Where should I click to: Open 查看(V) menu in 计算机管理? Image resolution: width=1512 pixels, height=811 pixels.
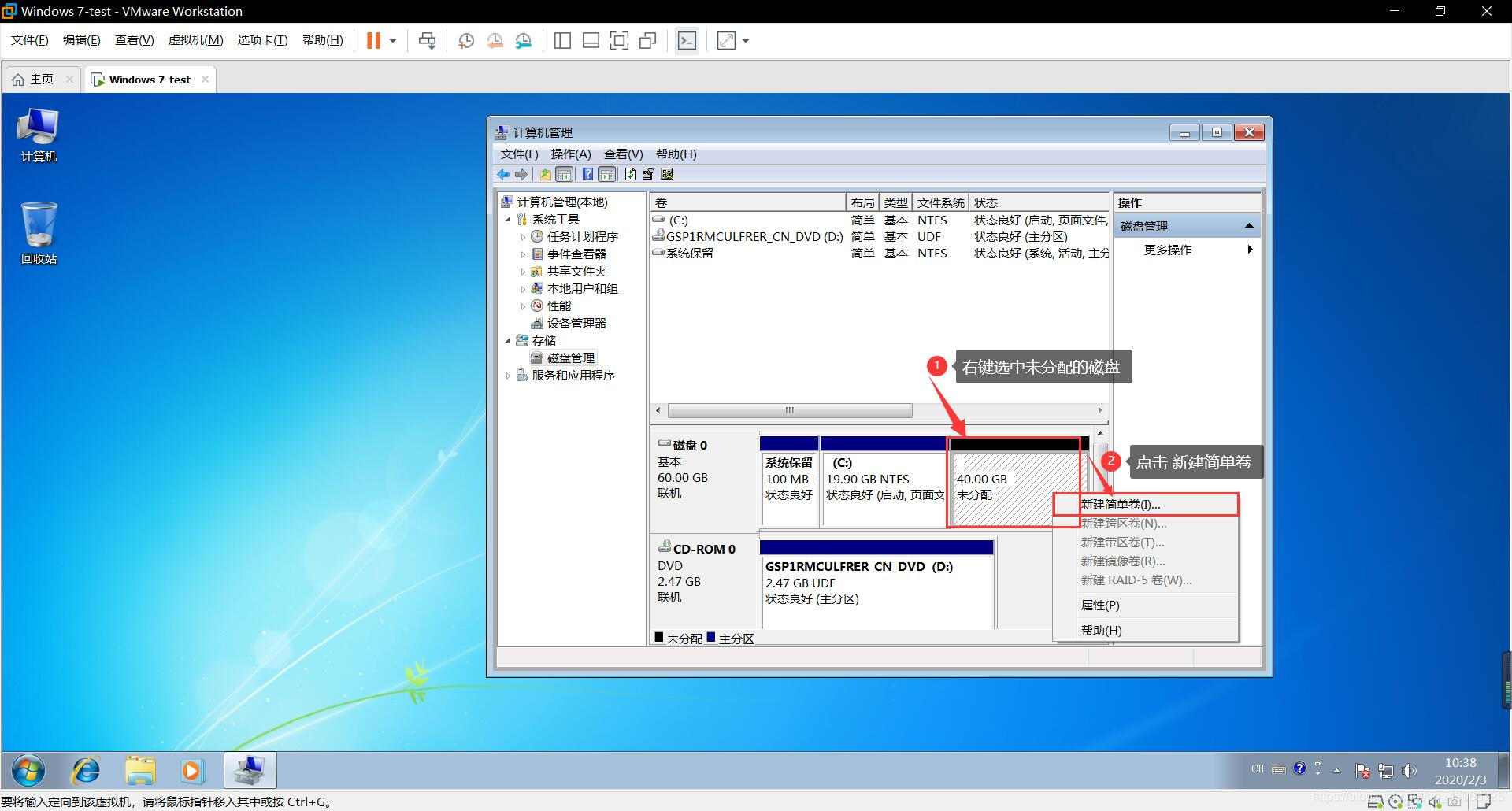pyautogui.click(x=624, y=154)
